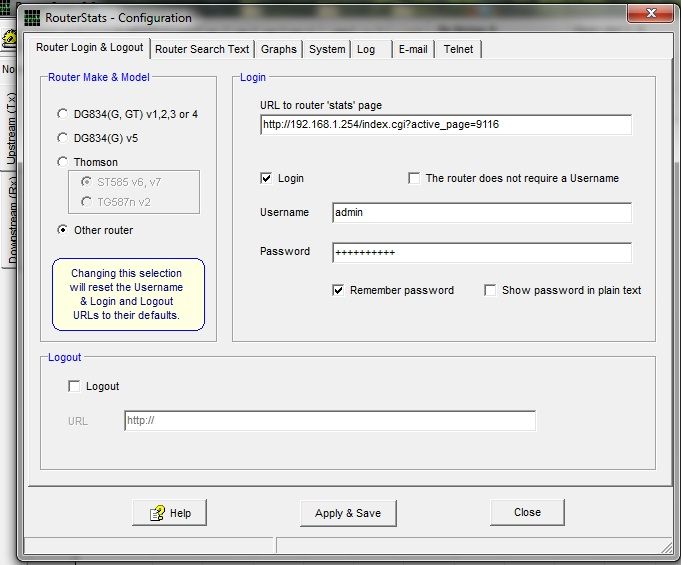Select the DG834(G) v5 router option

(64, 138)
